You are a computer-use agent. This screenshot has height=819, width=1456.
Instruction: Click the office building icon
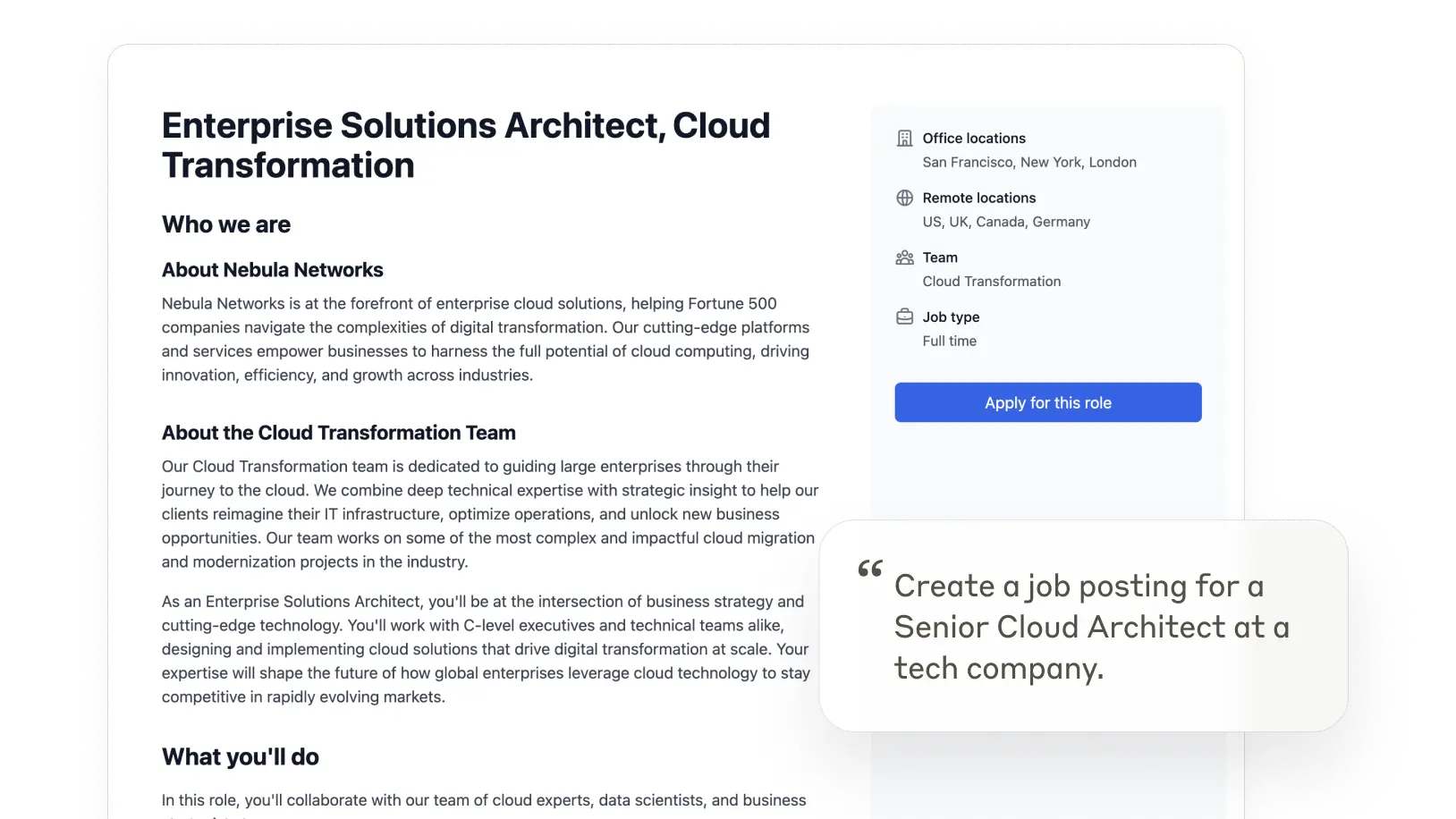coord(905,139)
